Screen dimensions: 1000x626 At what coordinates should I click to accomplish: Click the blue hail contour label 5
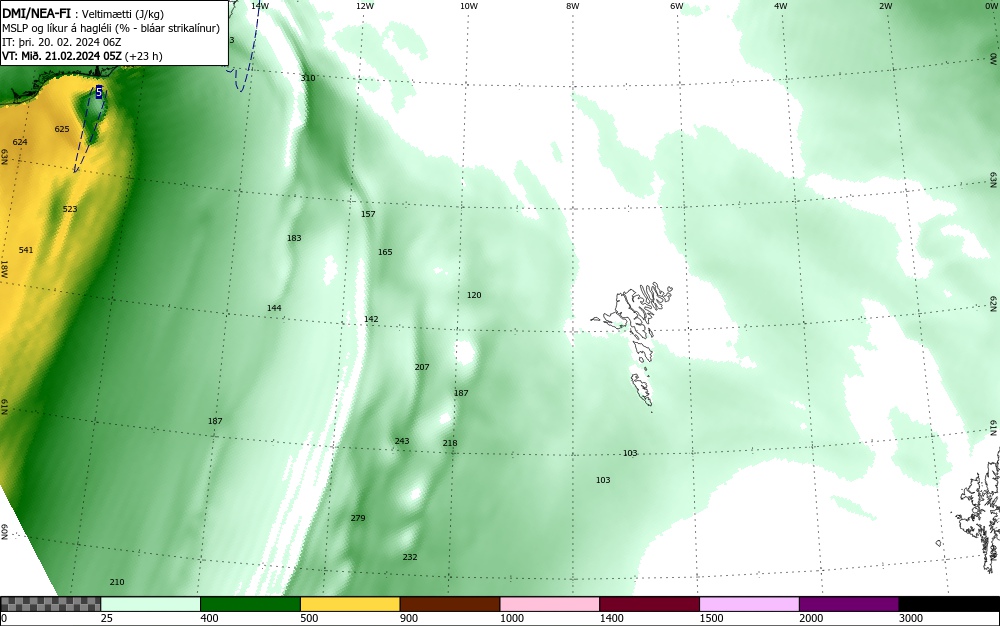(99, 92)
